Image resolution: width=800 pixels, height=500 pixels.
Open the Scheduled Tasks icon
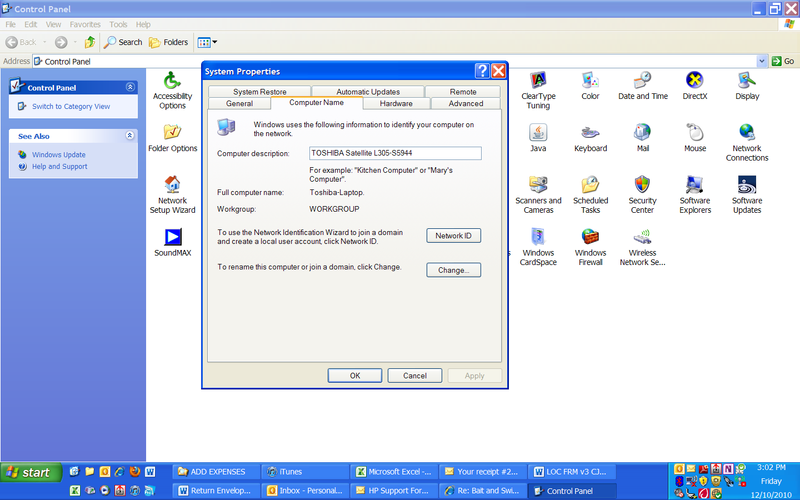(590, 185)
